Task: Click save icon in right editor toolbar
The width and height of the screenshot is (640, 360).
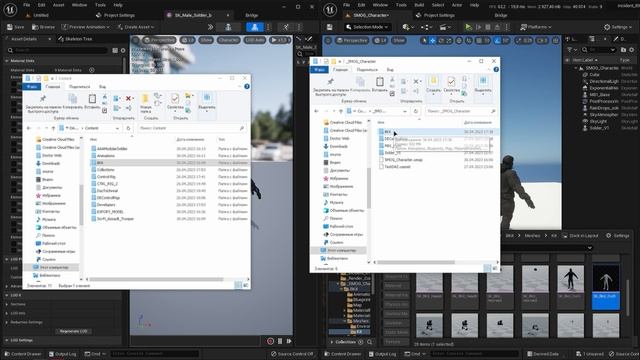Action: click(330, 27)
